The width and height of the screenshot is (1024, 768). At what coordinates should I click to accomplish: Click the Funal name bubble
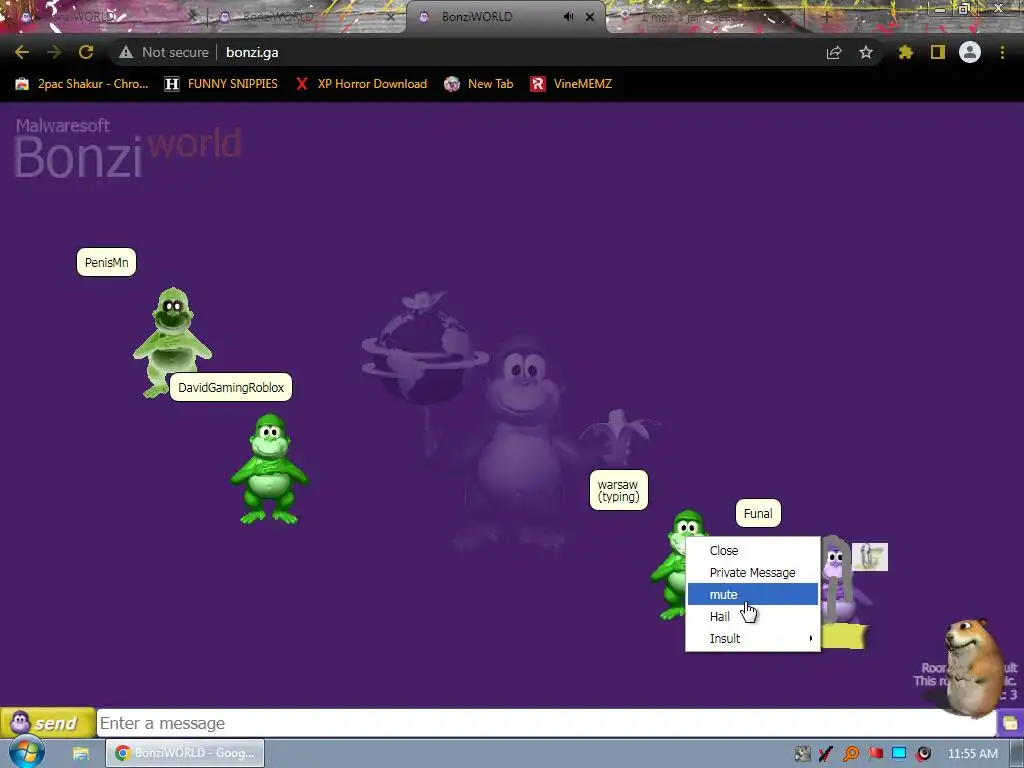point(758,513)
